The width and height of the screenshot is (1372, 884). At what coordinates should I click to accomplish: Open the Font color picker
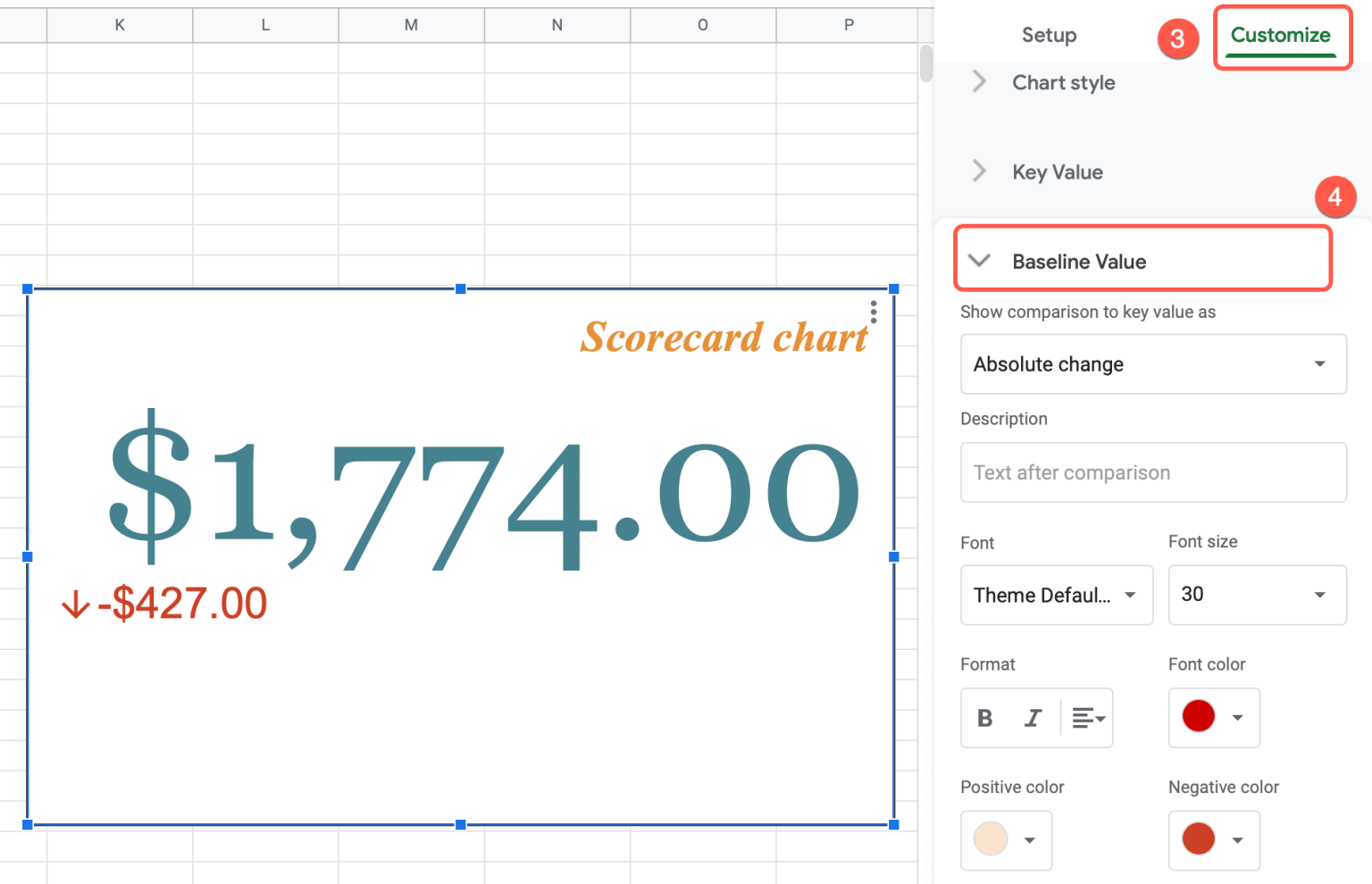click(x=1237, y=717)
